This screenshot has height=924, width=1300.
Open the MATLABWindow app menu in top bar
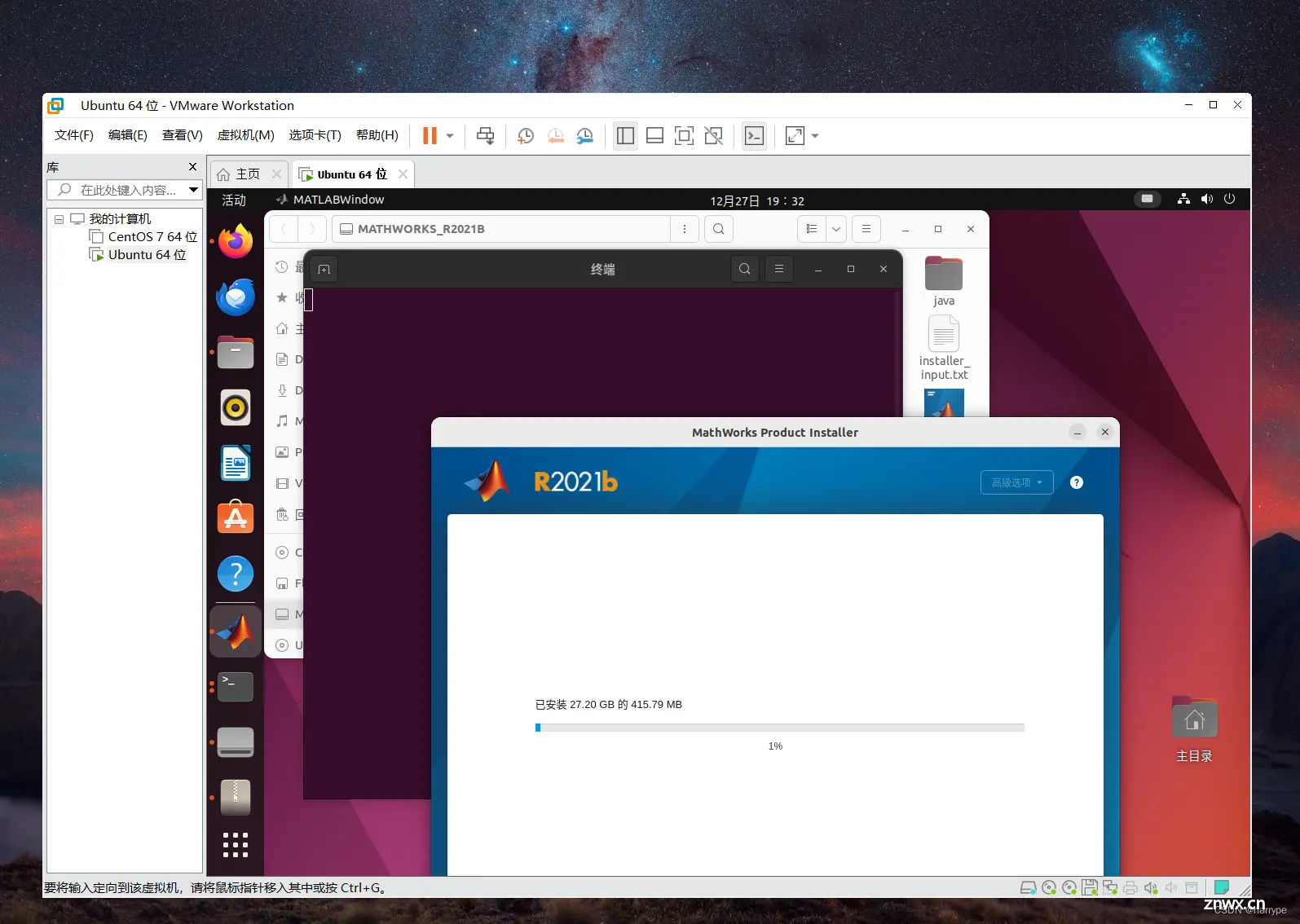[330, 200]
